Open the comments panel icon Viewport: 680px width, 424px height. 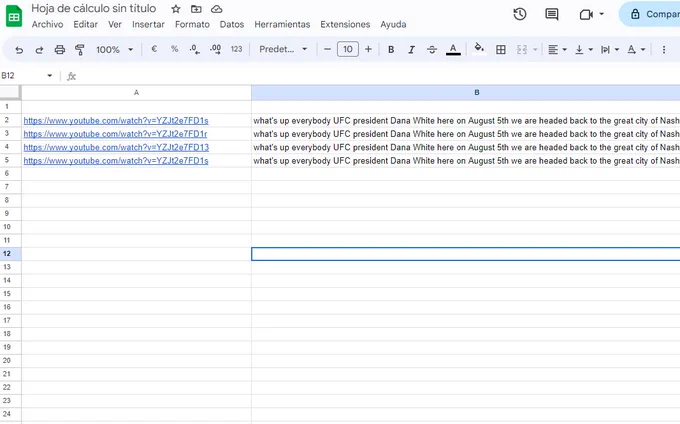tap(552, 14)
